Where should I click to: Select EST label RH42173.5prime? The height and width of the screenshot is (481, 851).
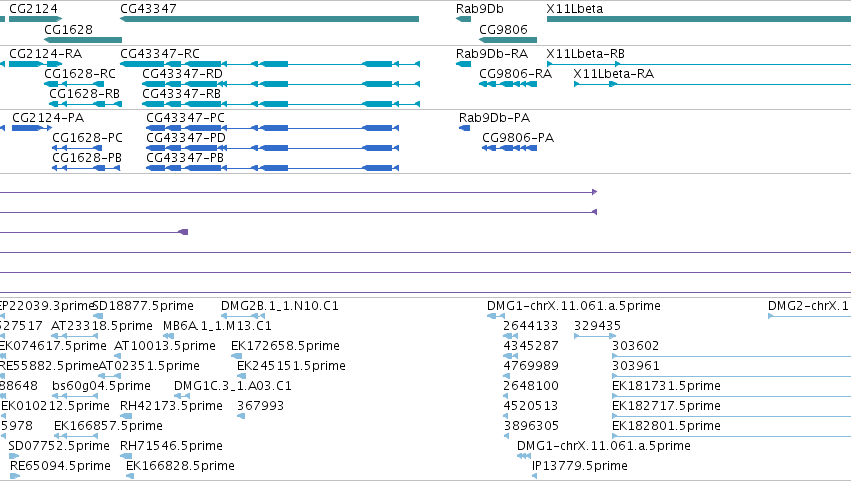172,407
